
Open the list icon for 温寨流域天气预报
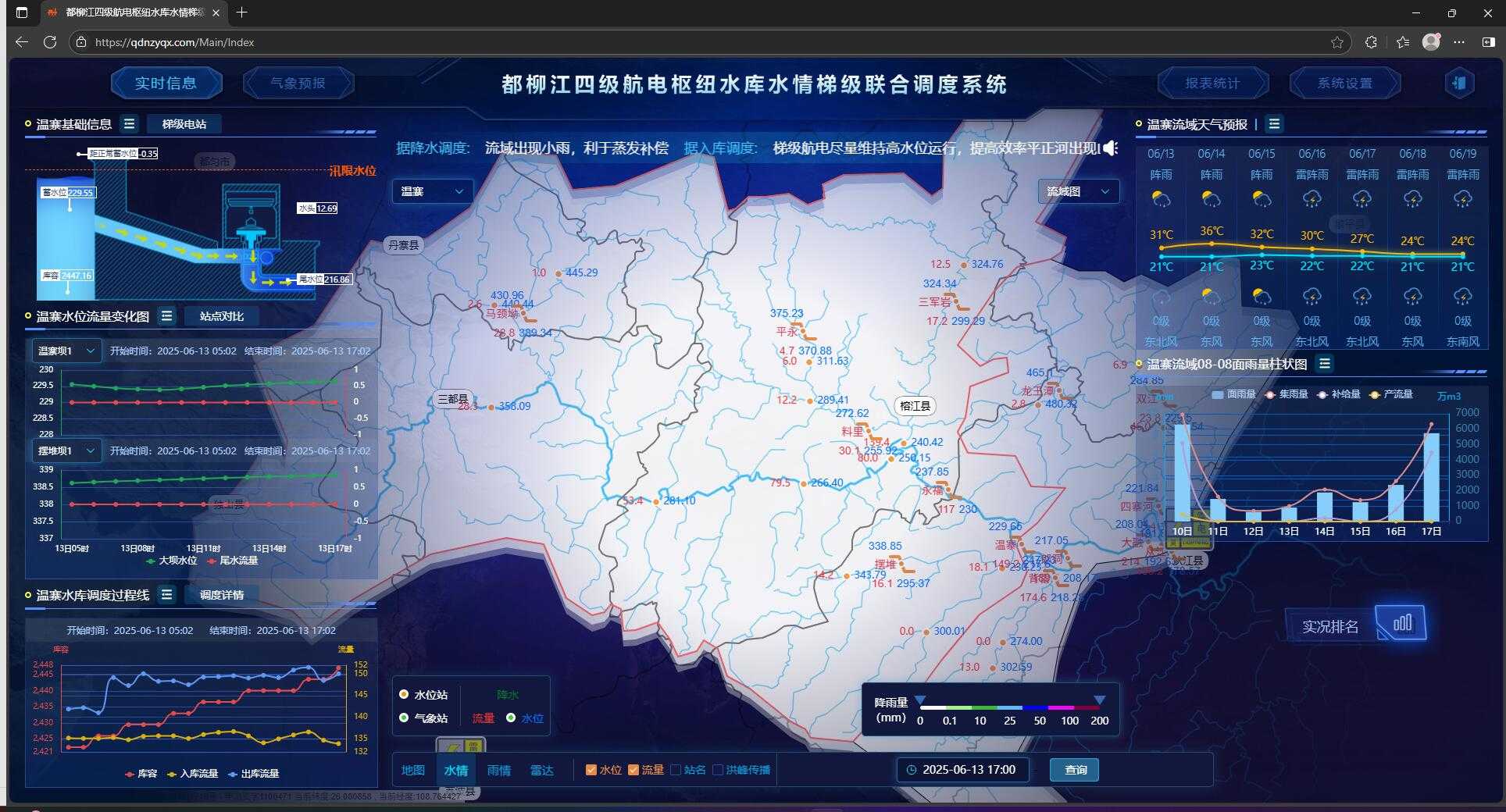pyautogui.click(x=1274, y=124)
